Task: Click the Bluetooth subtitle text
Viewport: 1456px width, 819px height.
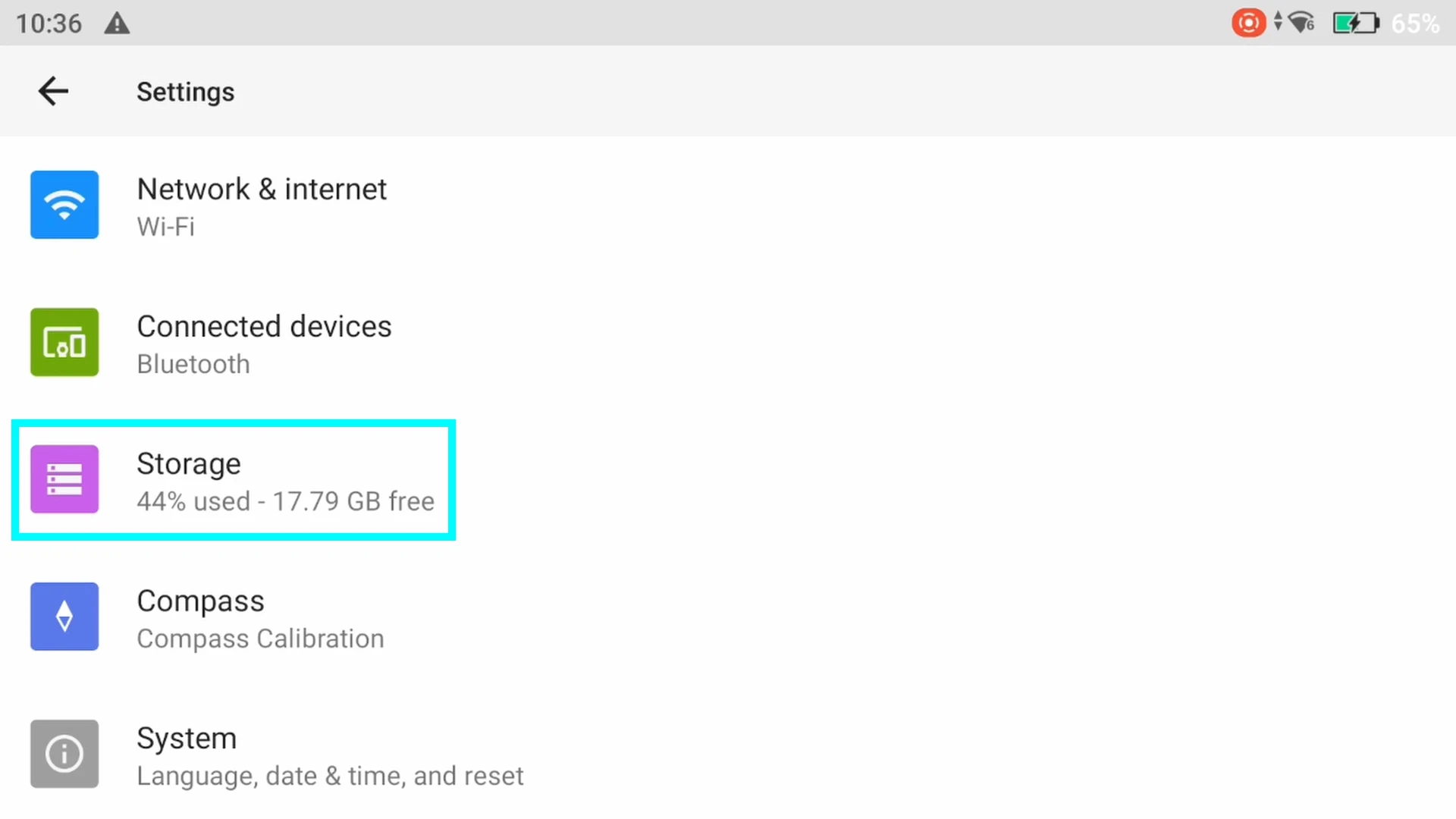Action: tap(193, 364)
